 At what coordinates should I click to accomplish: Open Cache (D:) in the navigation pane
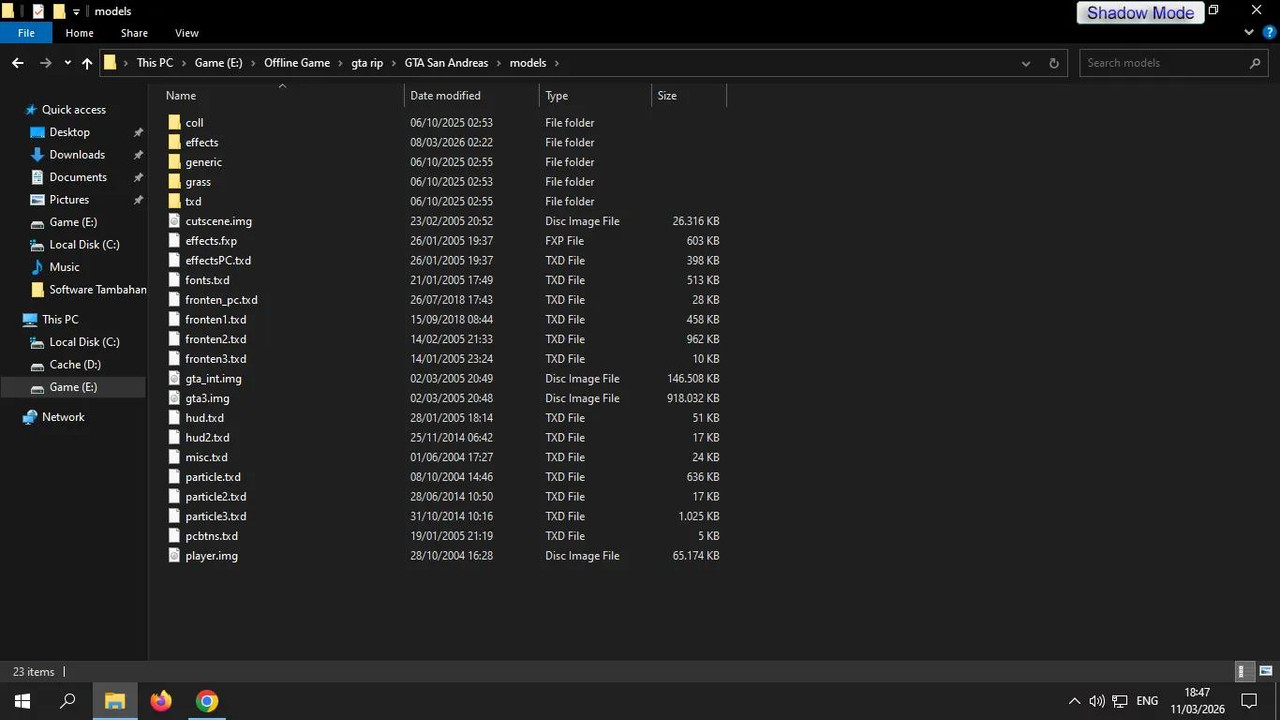point(75,365)
